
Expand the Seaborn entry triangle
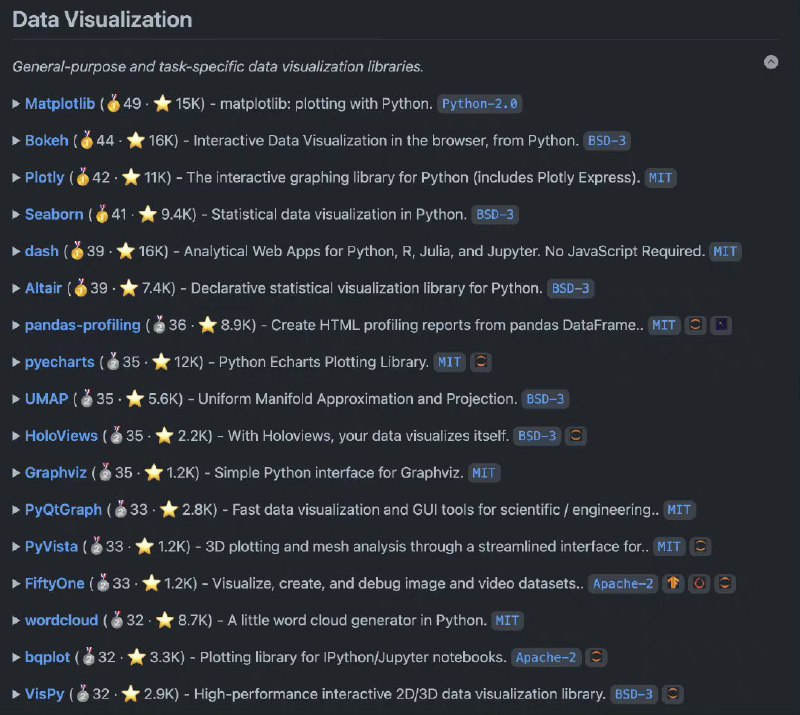tap(16, 214)
